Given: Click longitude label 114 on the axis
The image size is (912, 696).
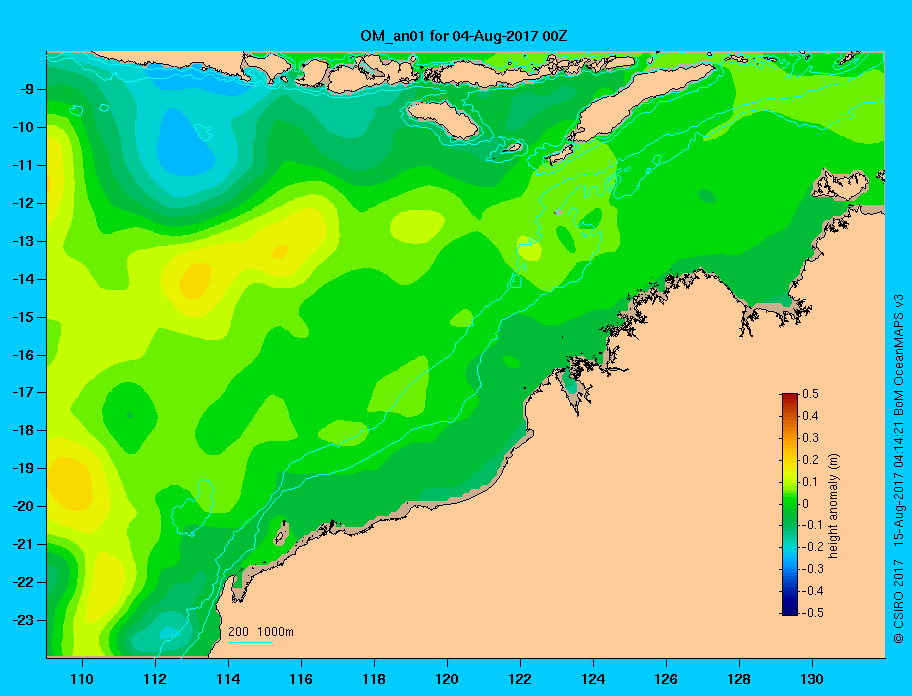Looking at the screenshot, I should coord(229,679).
